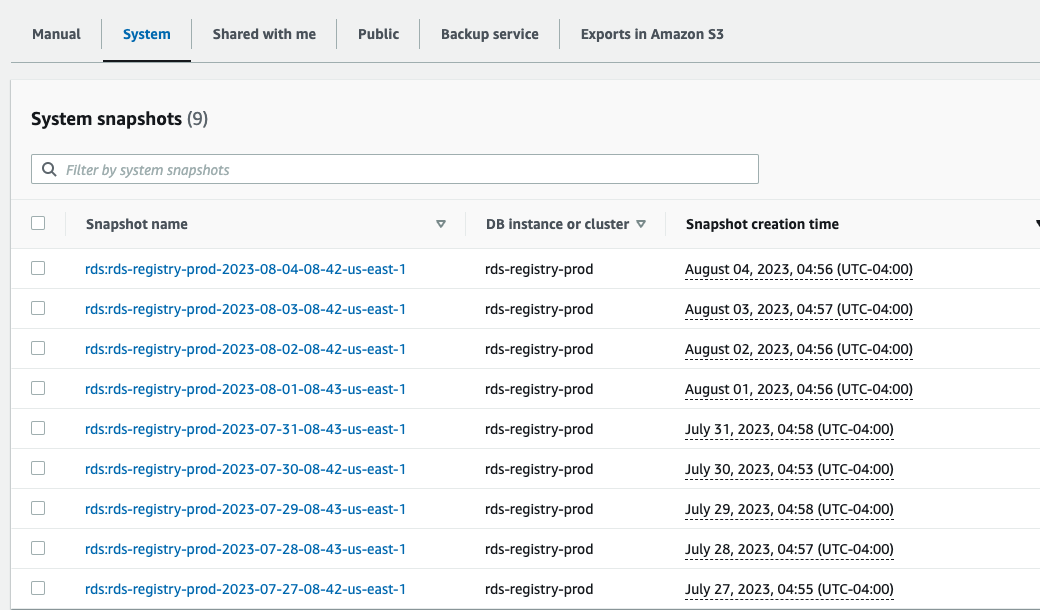Image resolution: width=1040 pixels, height=610 pixels.
Task: Open snapshot rds-registry-prod-2023-08-03-08-42-us-east-1
Action: [245, 309]
